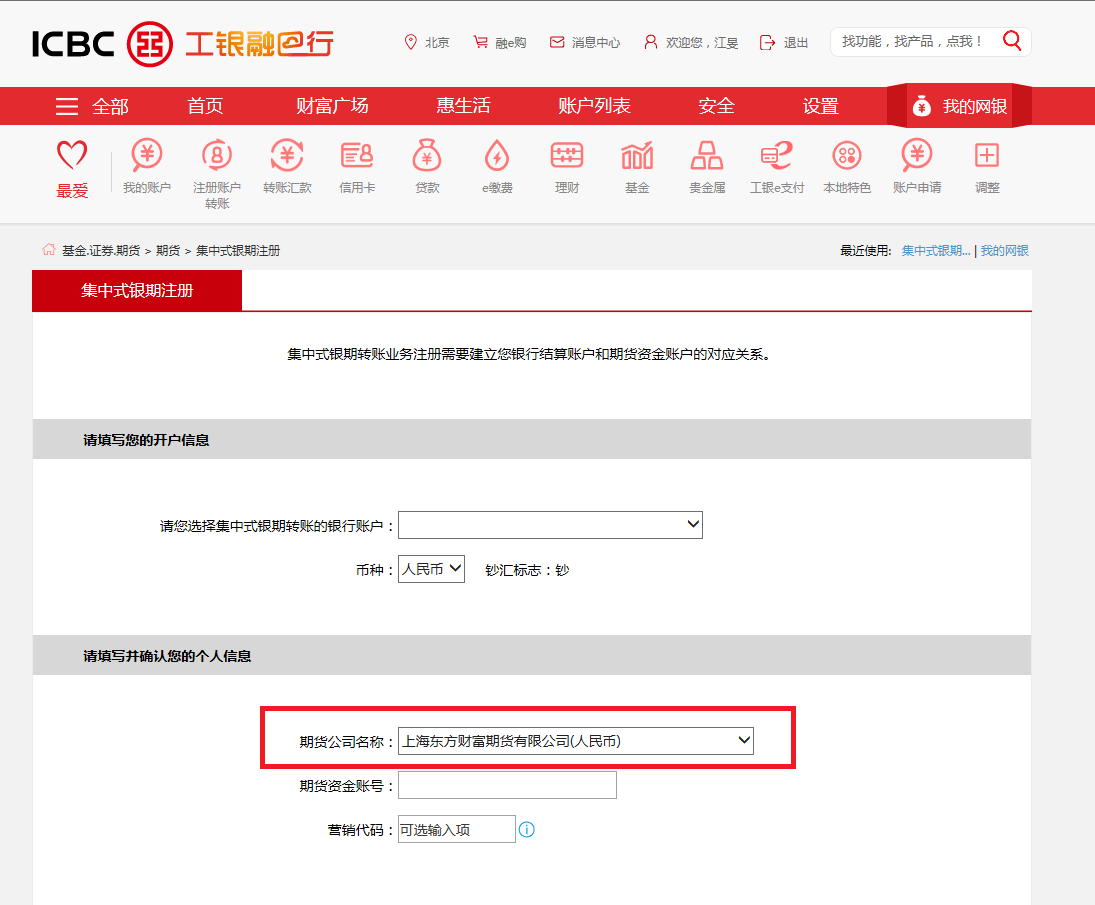This screenshot has width=1095, height=905.
Task: Open 我的账户 icon
Action: (147, 154)
